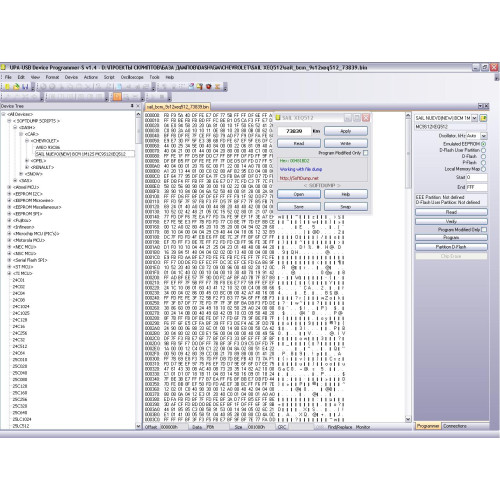Screen dimensions: 500x500
Task: Click Apply button in SAIL XEQ512 dialog
Action: (346, 131)
